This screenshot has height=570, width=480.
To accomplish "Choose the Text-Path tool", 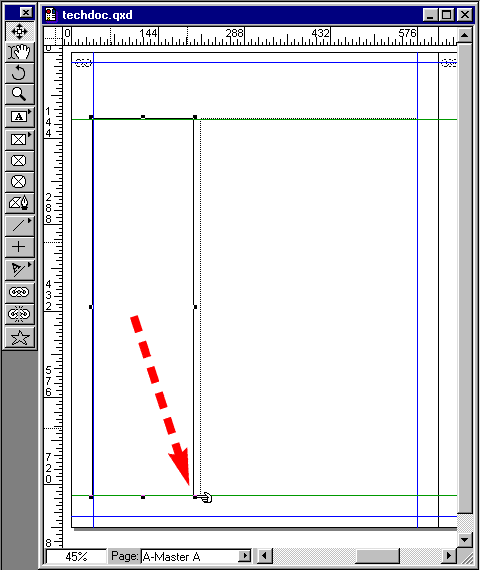I will coord(20,269).
